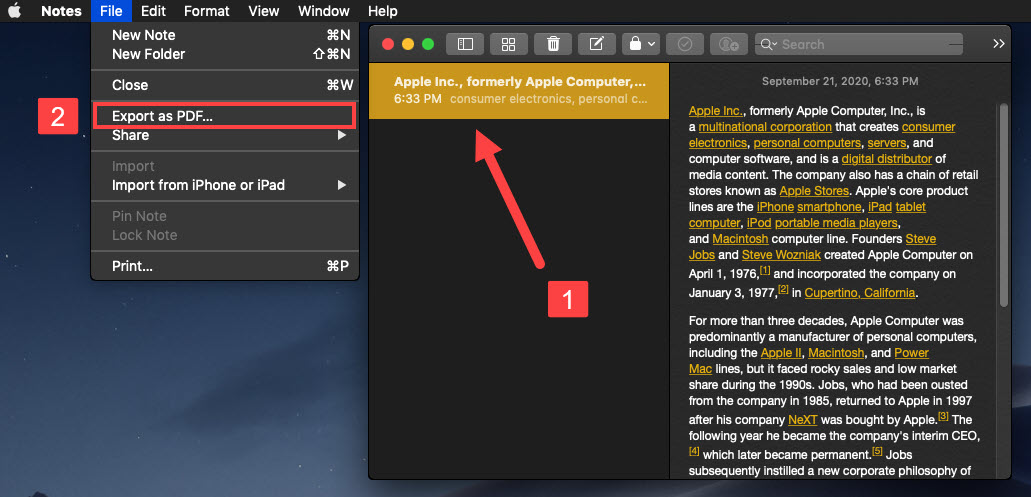Click the checklist toolbar icon
The image size is (1031, 497).
coord(684,44)
